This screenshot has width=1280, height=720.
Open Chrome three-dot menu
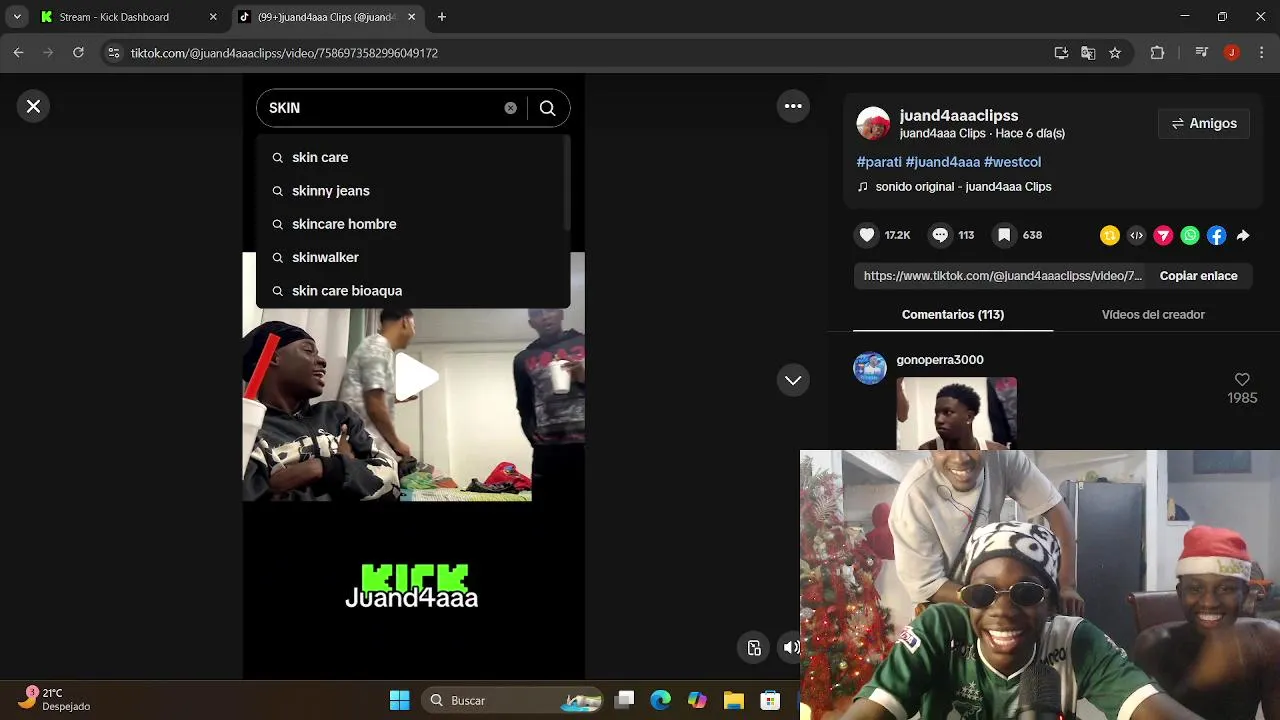point(1260,53)
